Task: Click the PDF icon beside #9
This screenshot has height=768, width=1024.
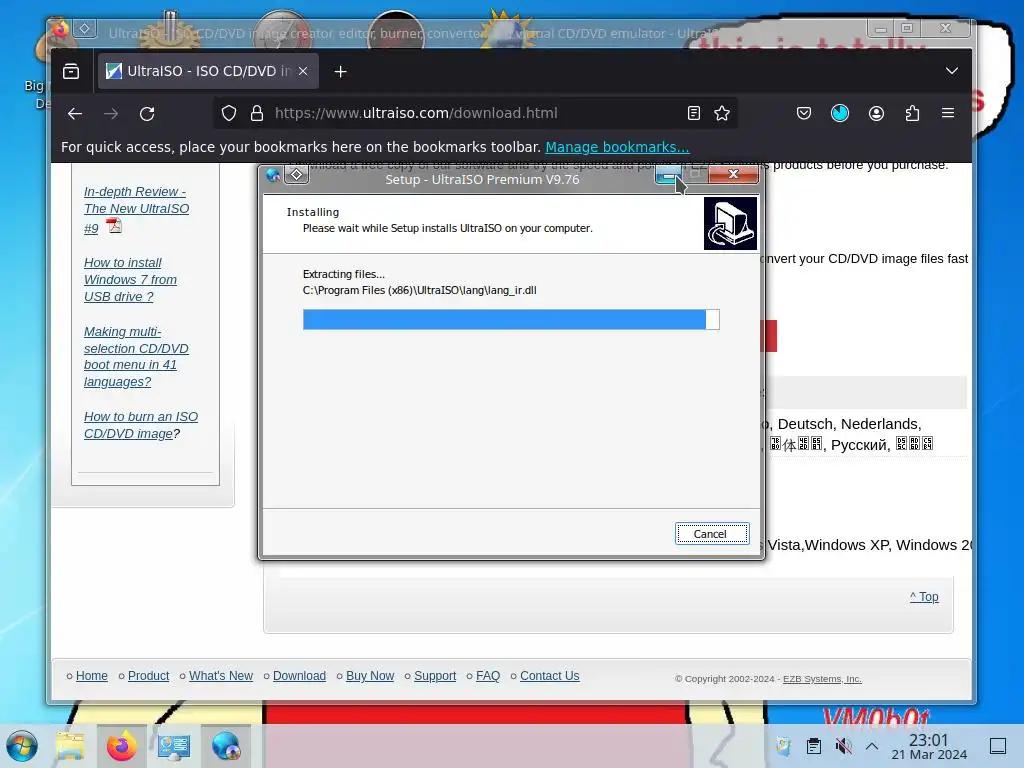Action: pyautogui.click(x=114, y=226)
